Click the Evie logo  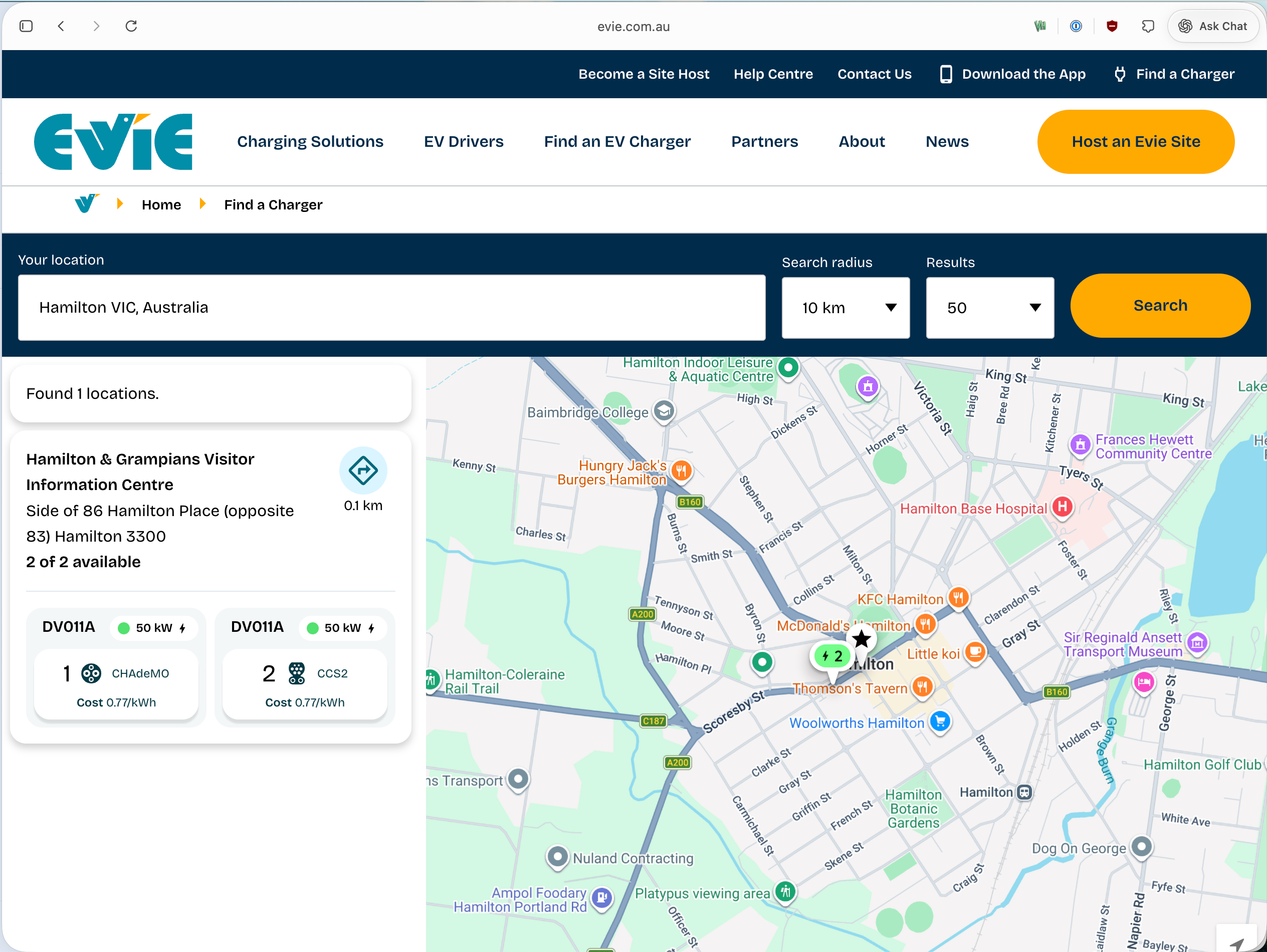(x=113, y=141)
